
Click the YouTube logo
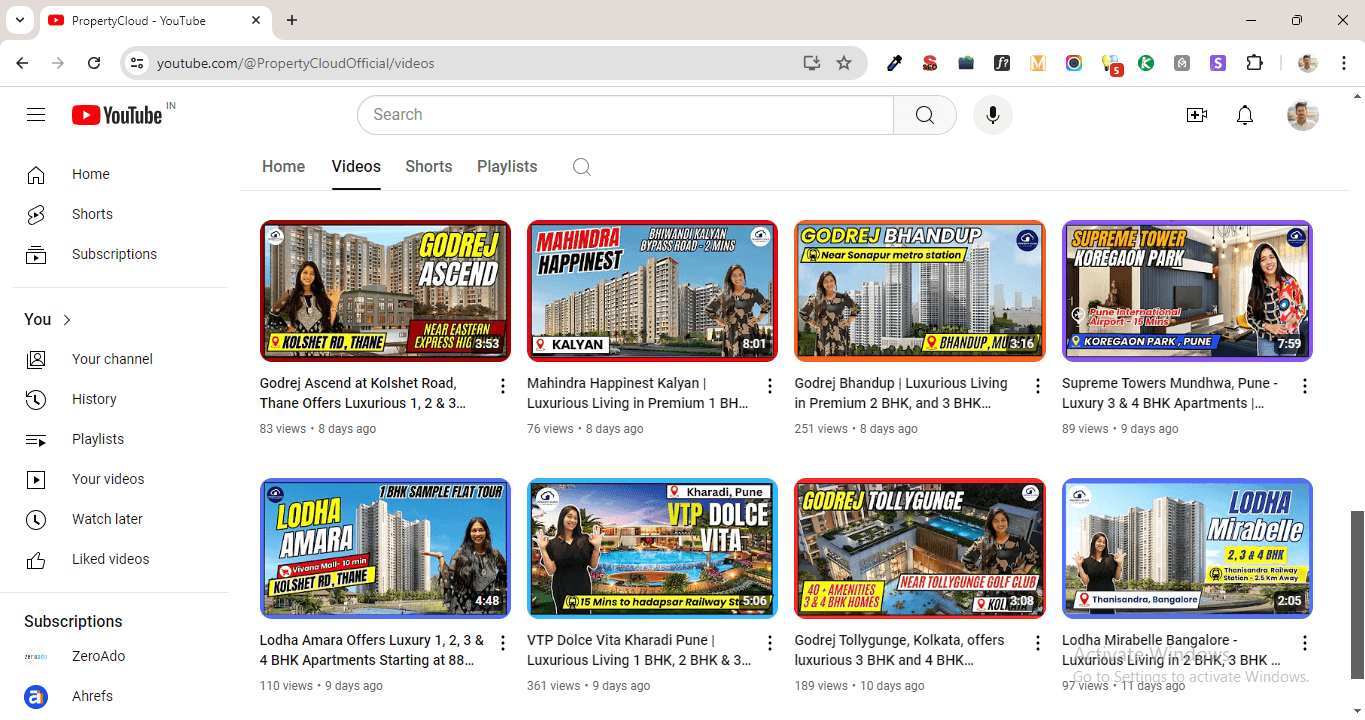point(117,115)
